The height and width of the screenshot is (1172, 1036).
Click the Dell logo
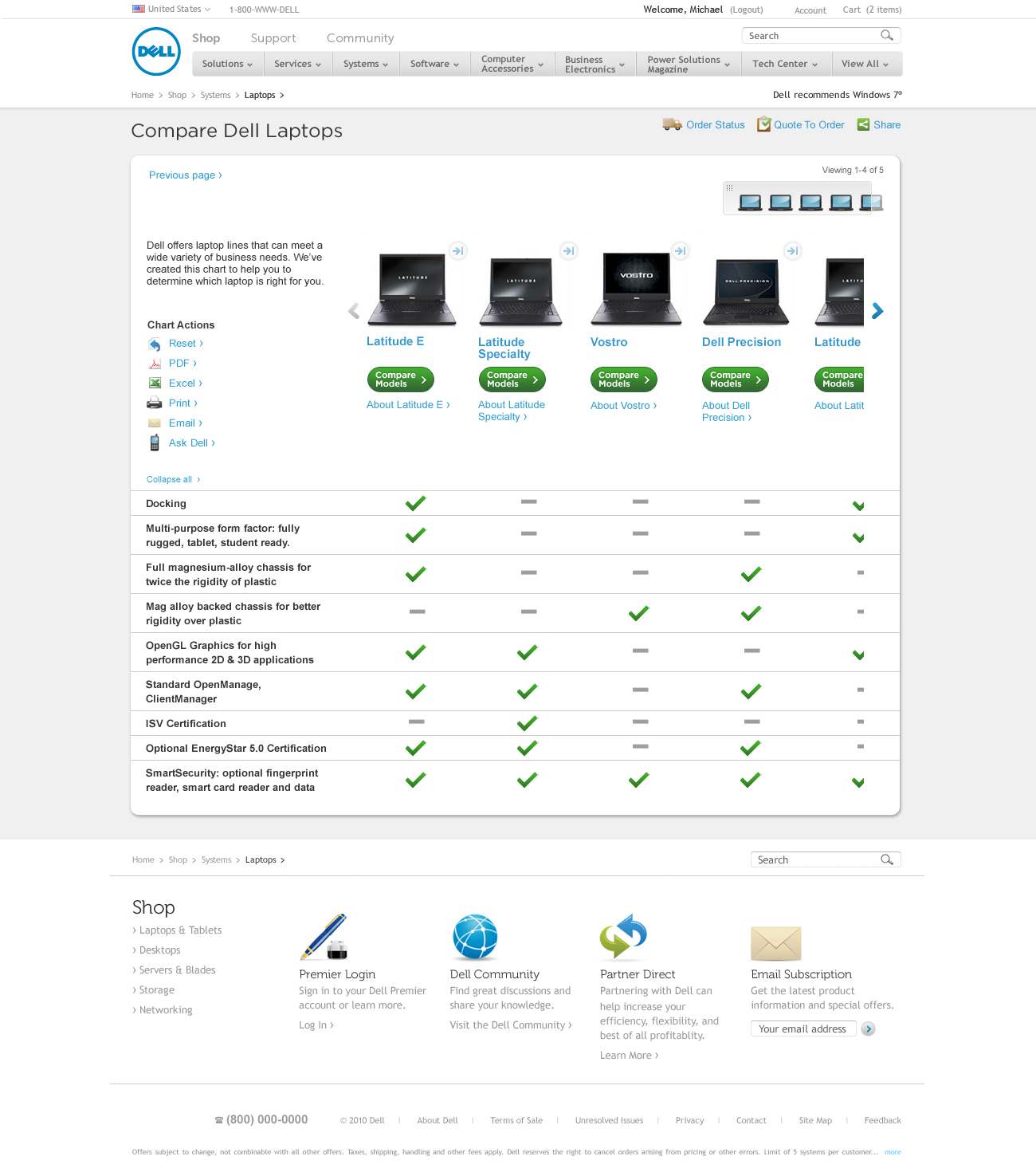(156, 52)
